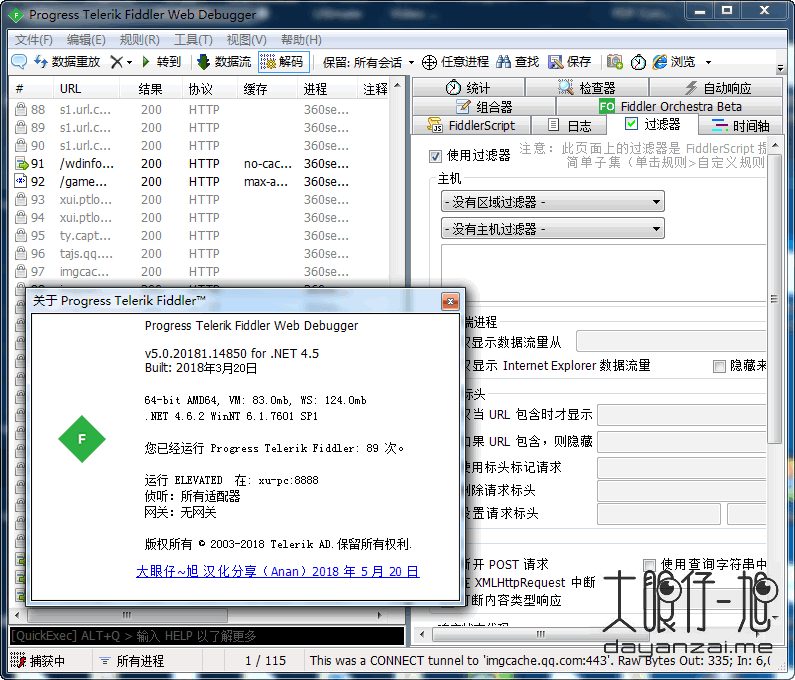Screen dimensions: 795x680
Task: Switch to the 检查器 tab
Action: pyautogui.click(x=587, y=88)
